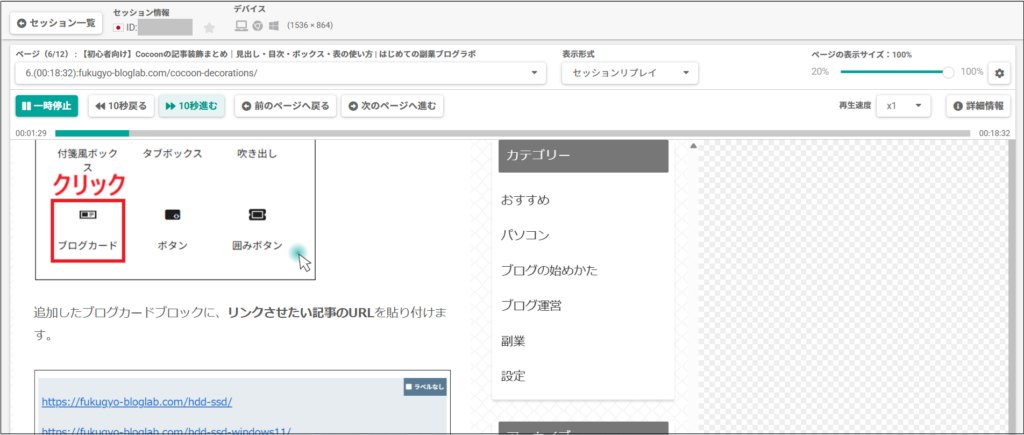
Task: Open the 副業 category link
Action: [x=513, y=341]
